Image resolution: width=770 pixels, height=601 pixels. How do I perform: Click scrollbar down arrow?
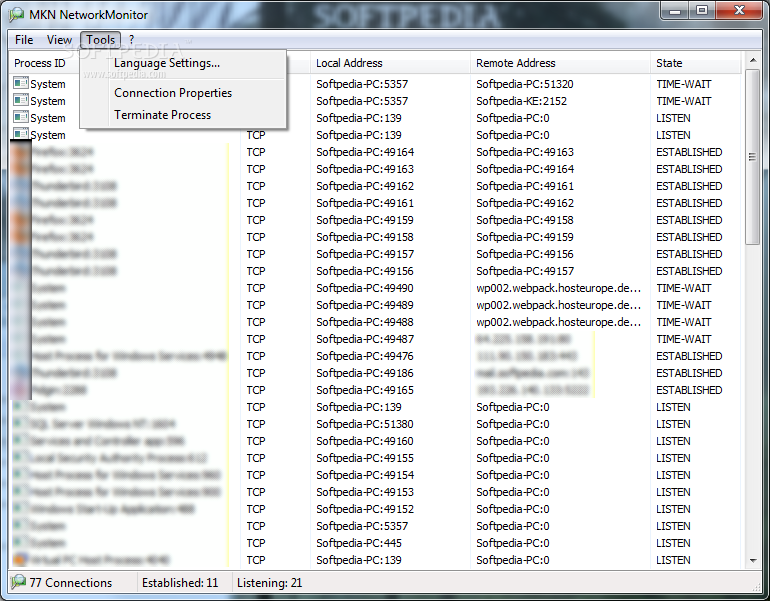(752, 561)
